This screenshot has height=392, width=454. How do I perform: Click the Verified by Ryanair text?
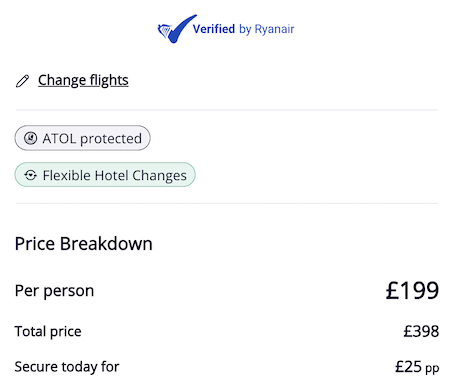[x=243, y=29]
